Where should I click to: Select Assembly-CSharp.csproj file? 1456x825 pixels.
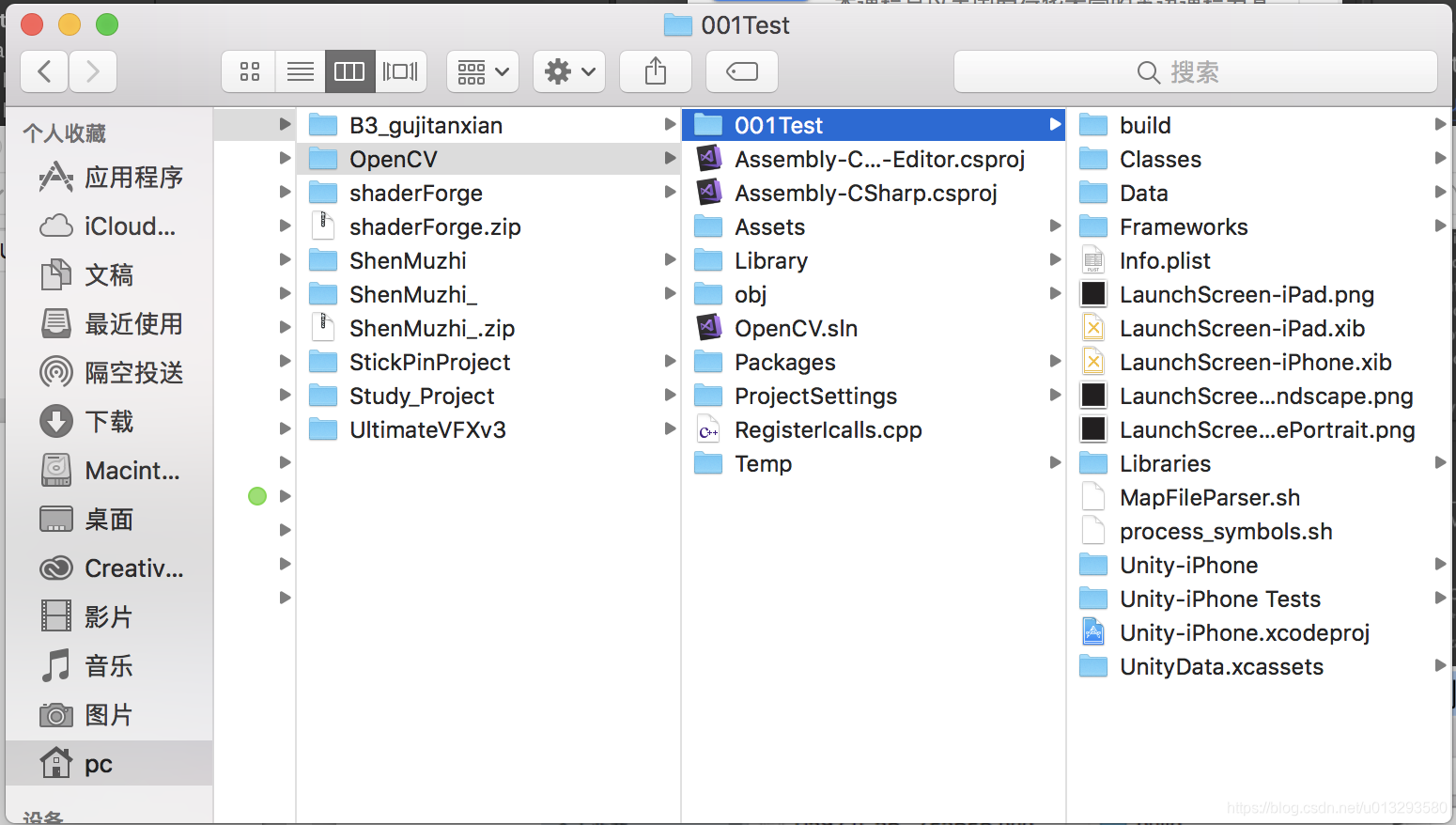tap(874, 193)
